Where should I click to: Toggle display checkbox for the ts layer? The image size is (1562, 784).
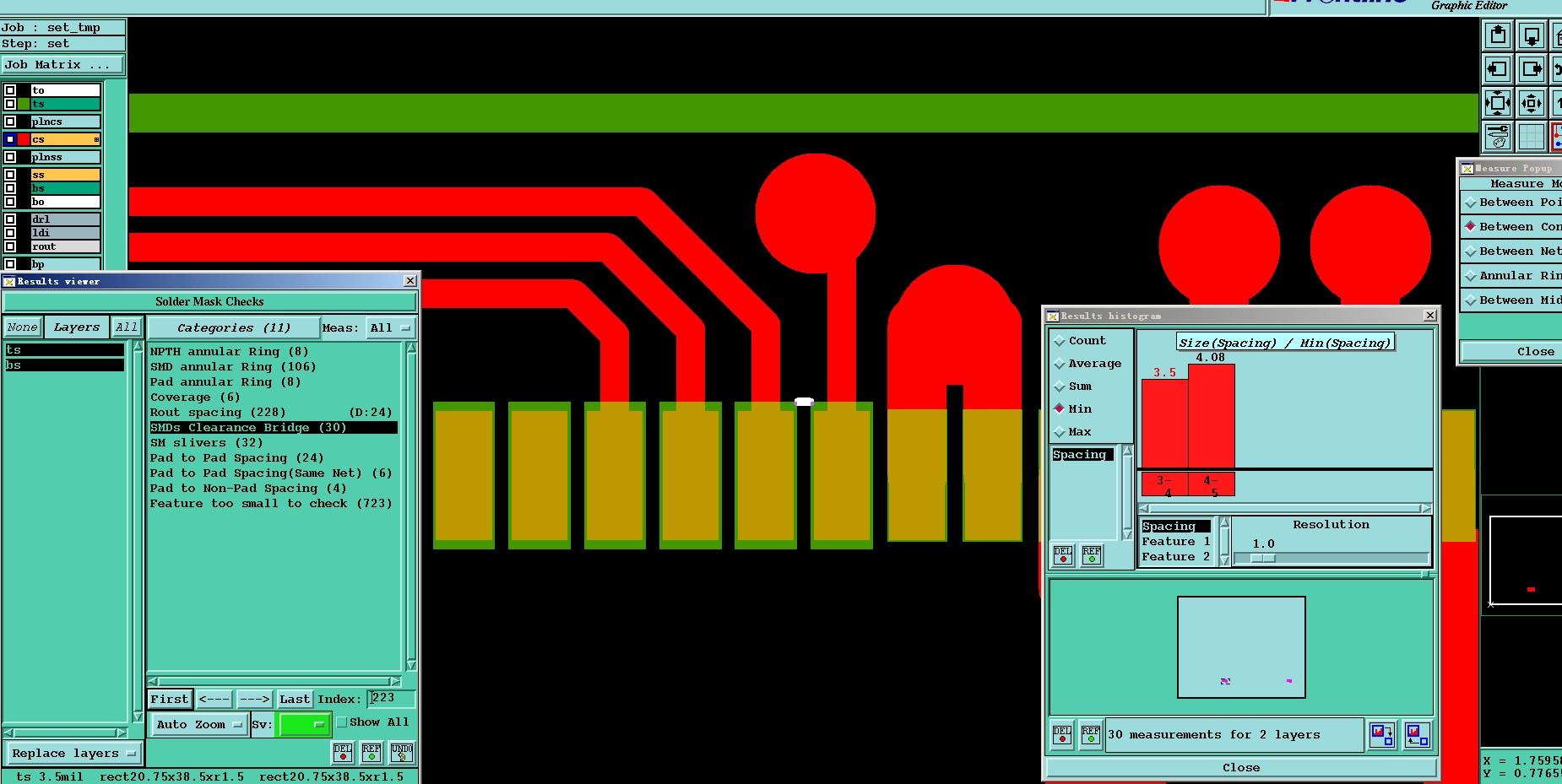(10, 104)
